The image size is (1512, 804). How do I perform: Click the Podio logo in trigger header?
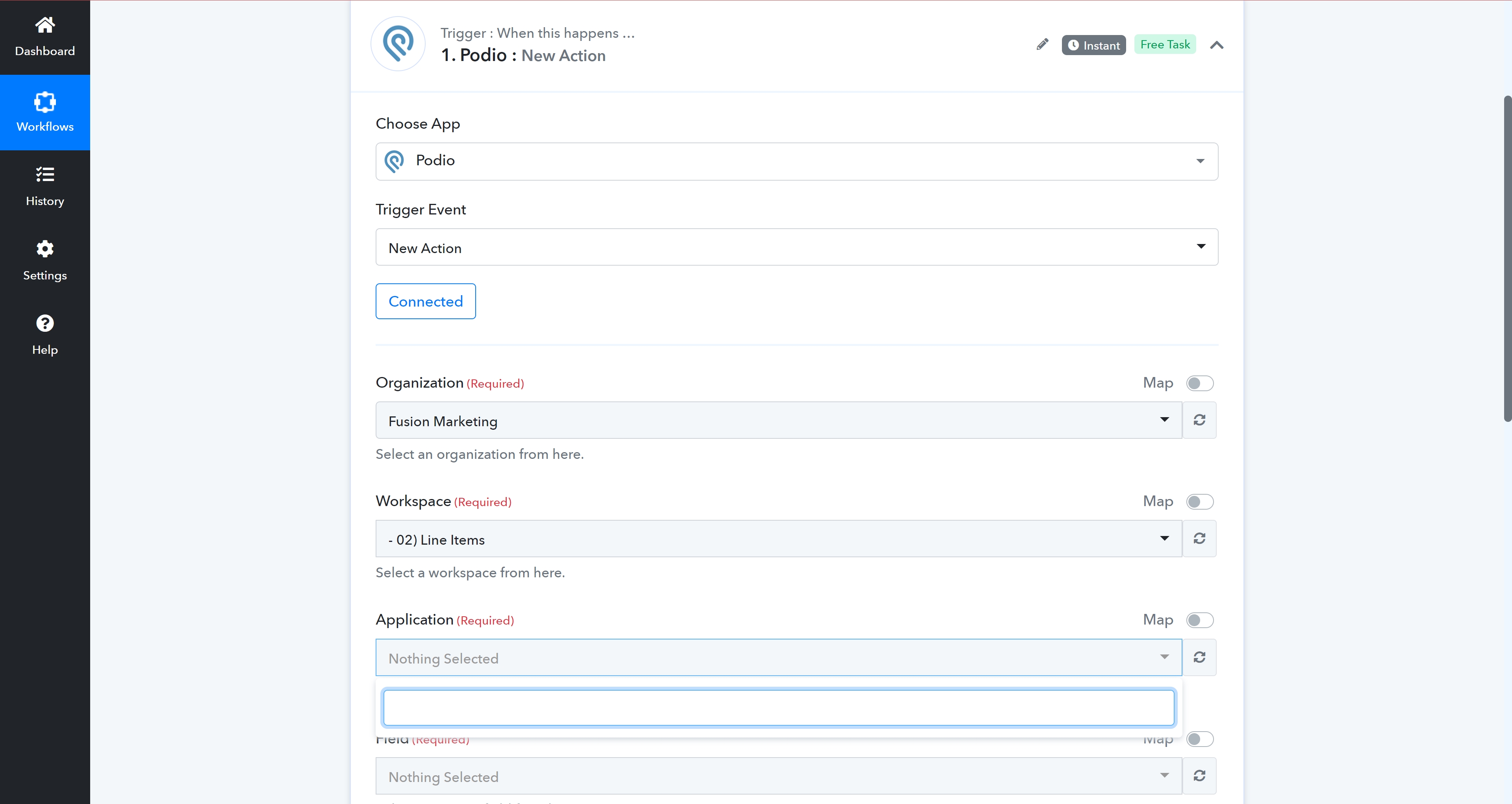point(398,43)
